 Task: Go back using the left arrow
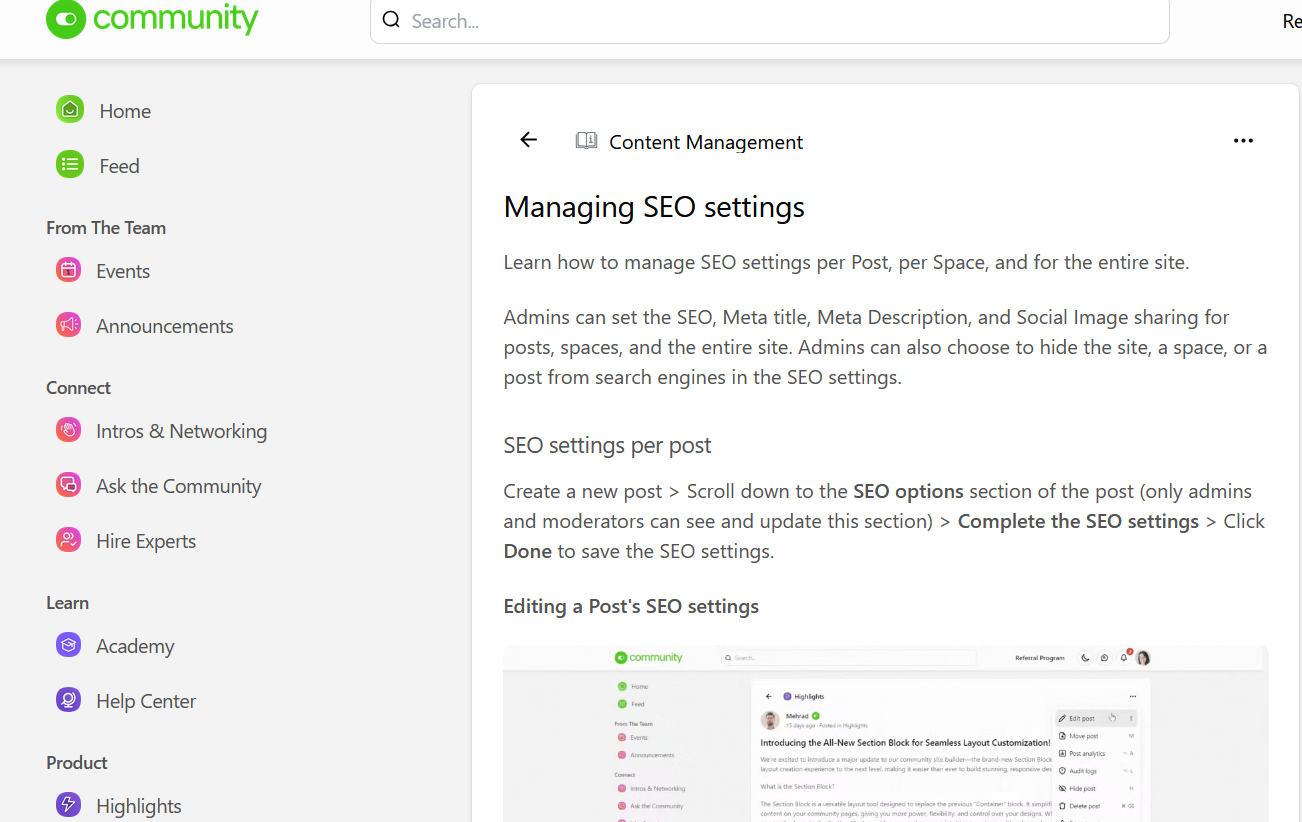tap(529, 140)
